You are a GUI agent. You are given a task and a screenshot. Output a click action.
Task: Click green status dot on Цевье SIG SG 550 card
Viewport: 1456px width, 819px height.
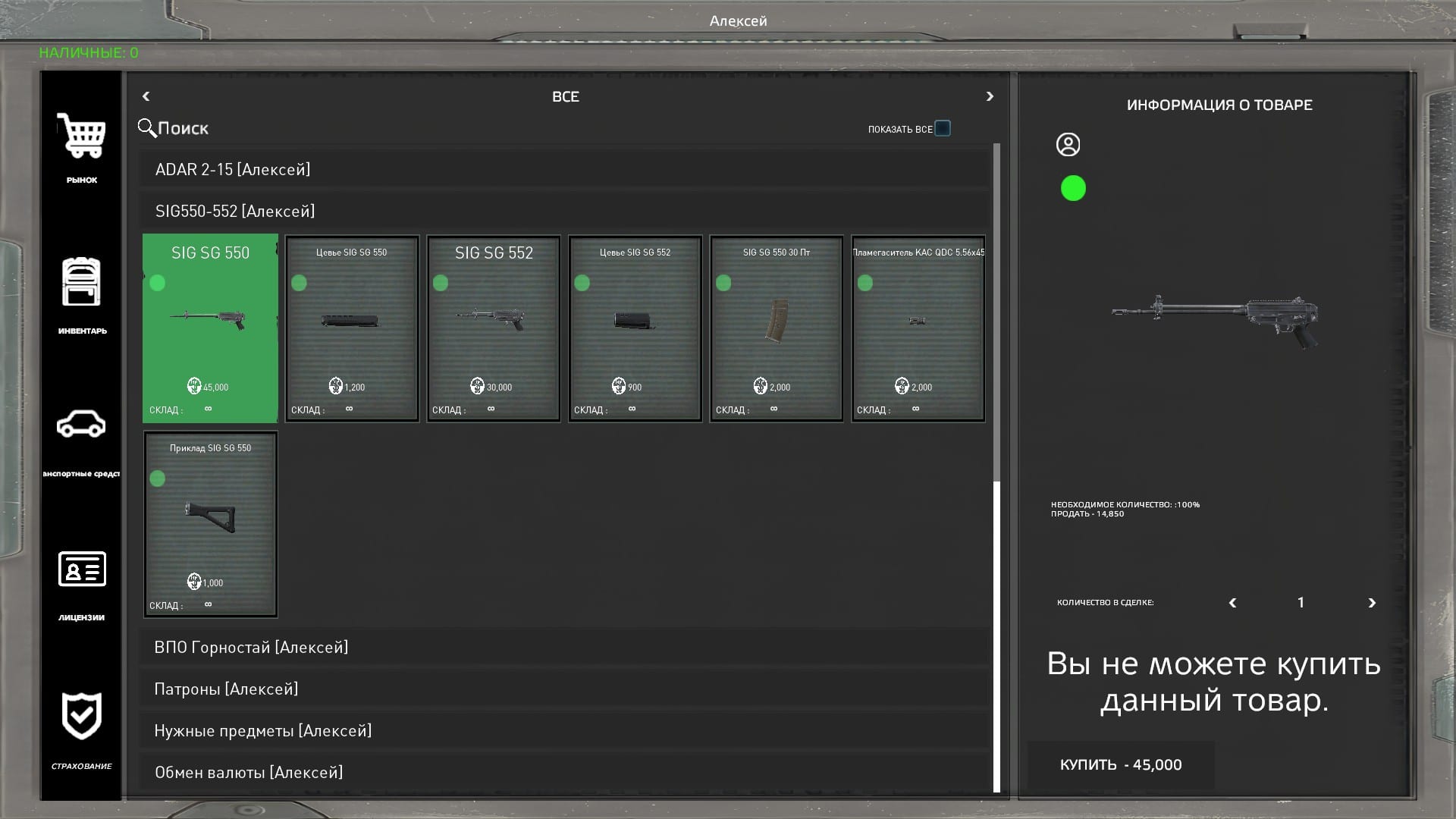point(299,283)
